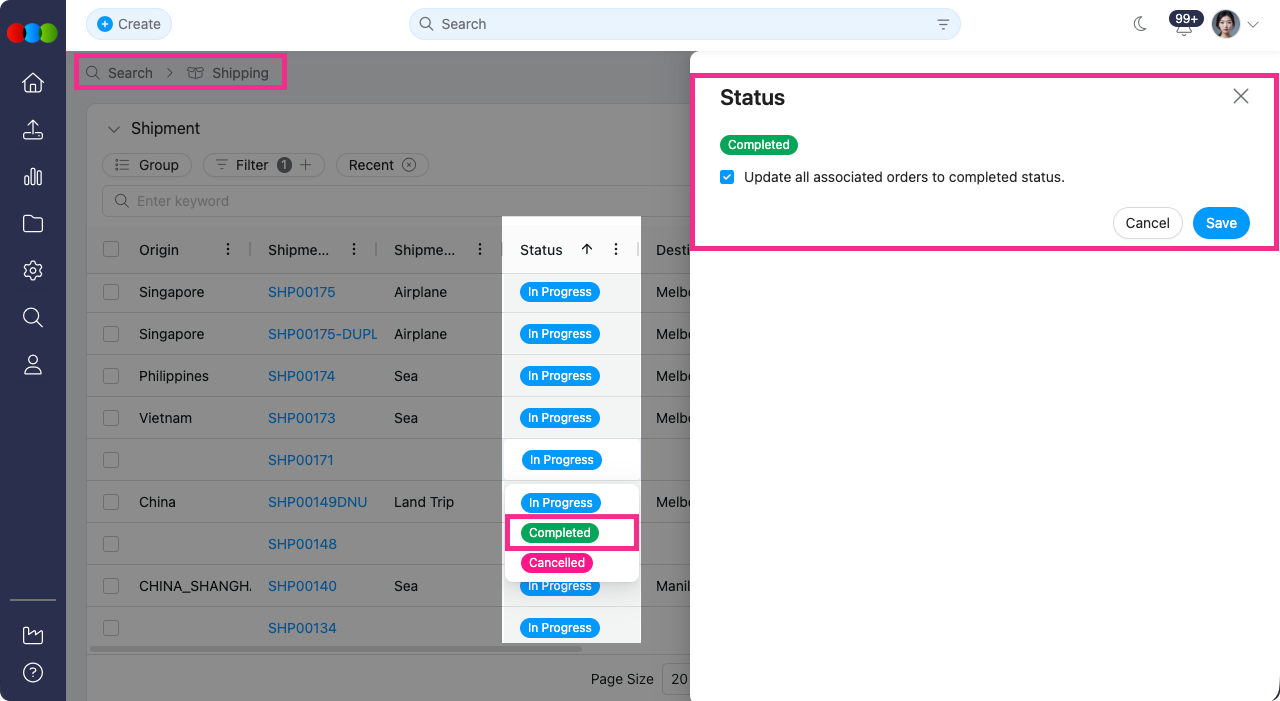Open shipment link SHP00174
The width and height of the screenshot is (1280, 701).
pos(301,376)
